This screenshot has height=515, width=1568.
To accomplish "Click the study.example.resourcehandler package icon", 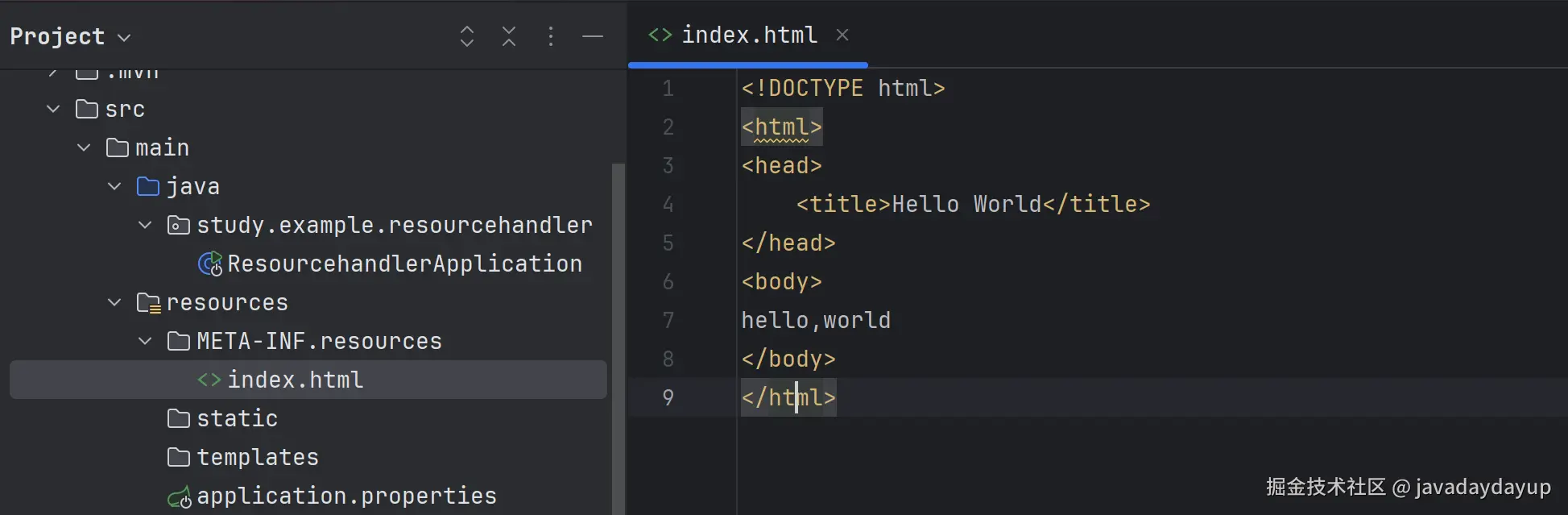I will pos(178,226).
